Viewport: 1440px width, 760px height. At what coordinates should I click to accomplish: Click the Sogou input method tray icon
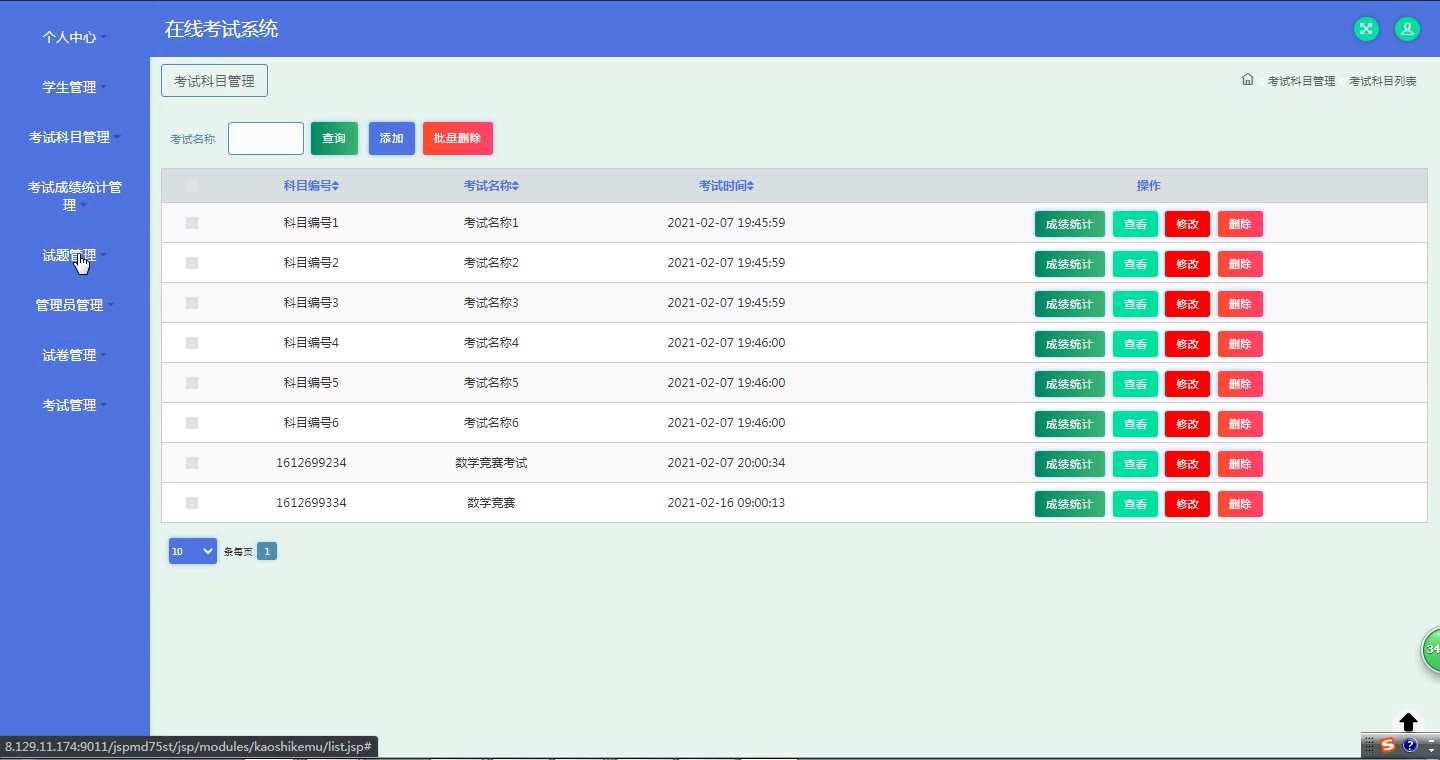tap(1387, 745)
